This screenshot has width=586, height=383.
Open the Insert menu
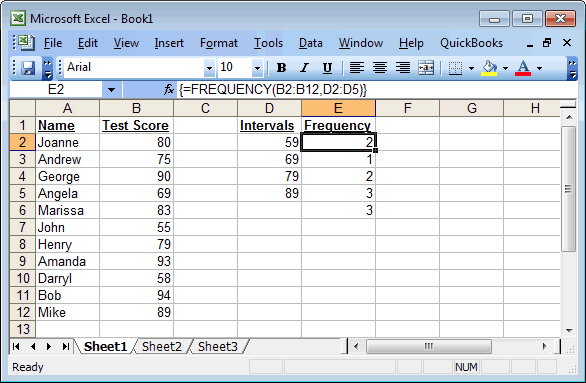pos(169,43)
